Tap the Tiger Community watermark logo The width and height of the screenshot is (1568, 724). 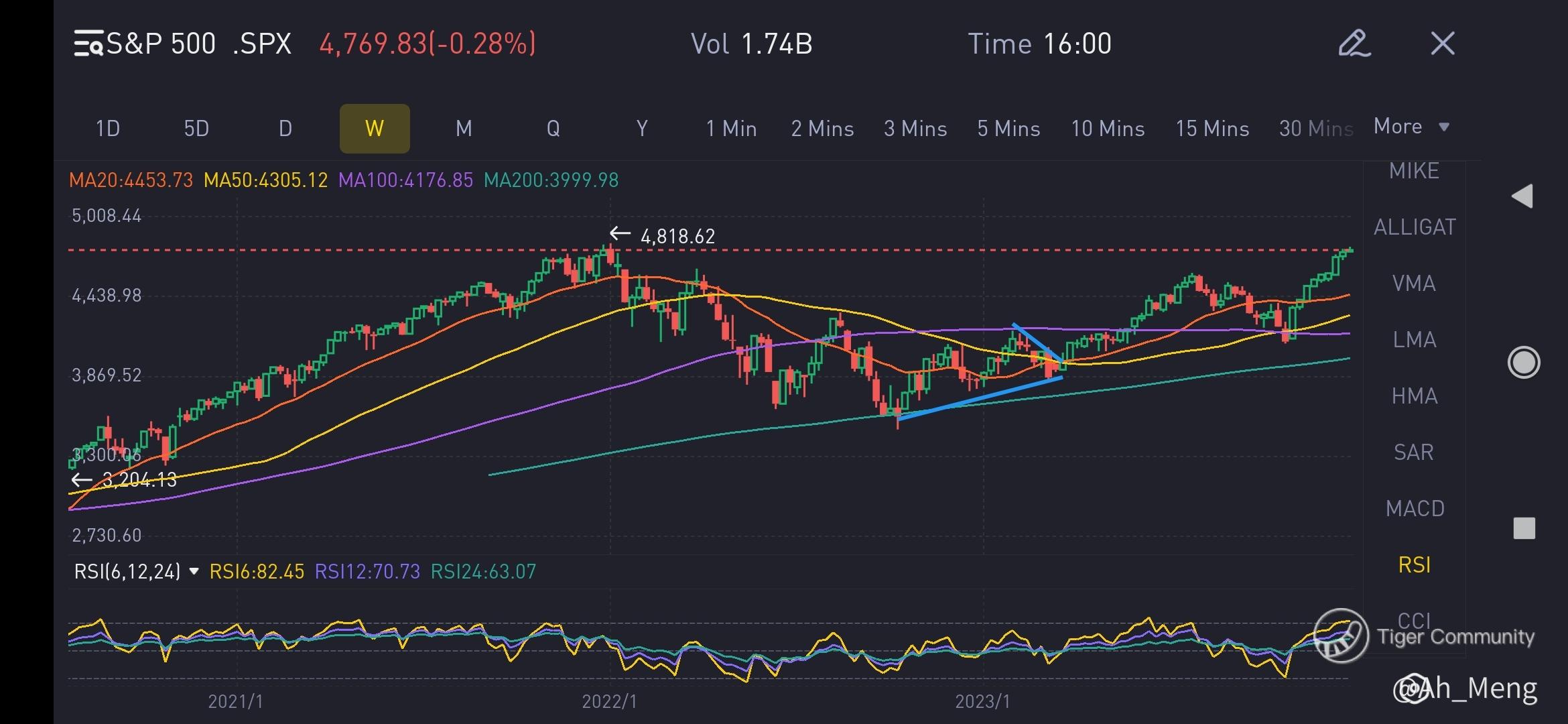[1341, 636]
